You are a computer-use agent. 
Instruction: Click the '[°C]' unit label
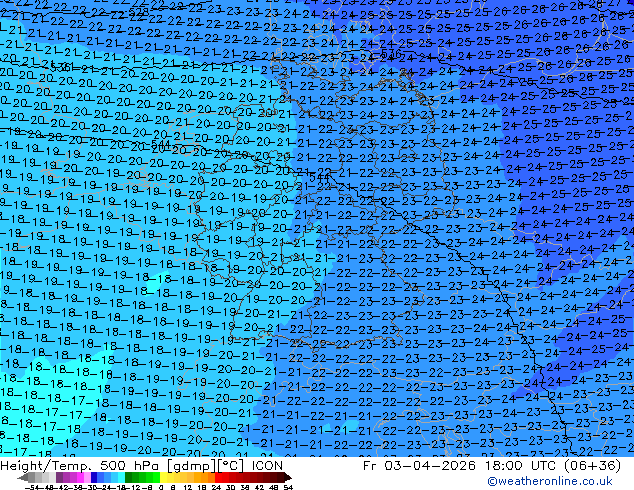(x=231, y=466)
